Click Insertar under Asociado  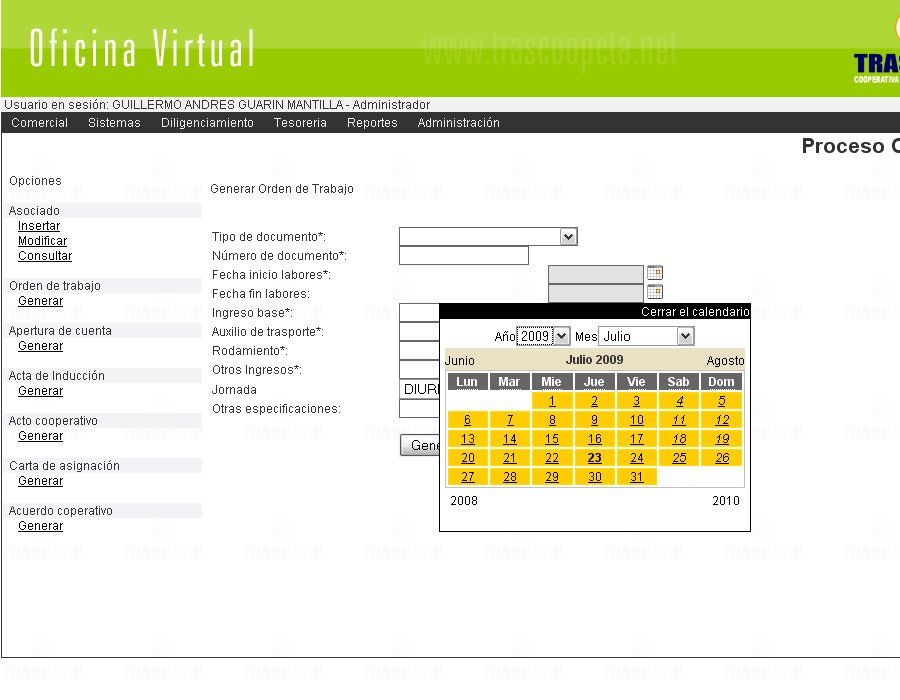(39, 226)
